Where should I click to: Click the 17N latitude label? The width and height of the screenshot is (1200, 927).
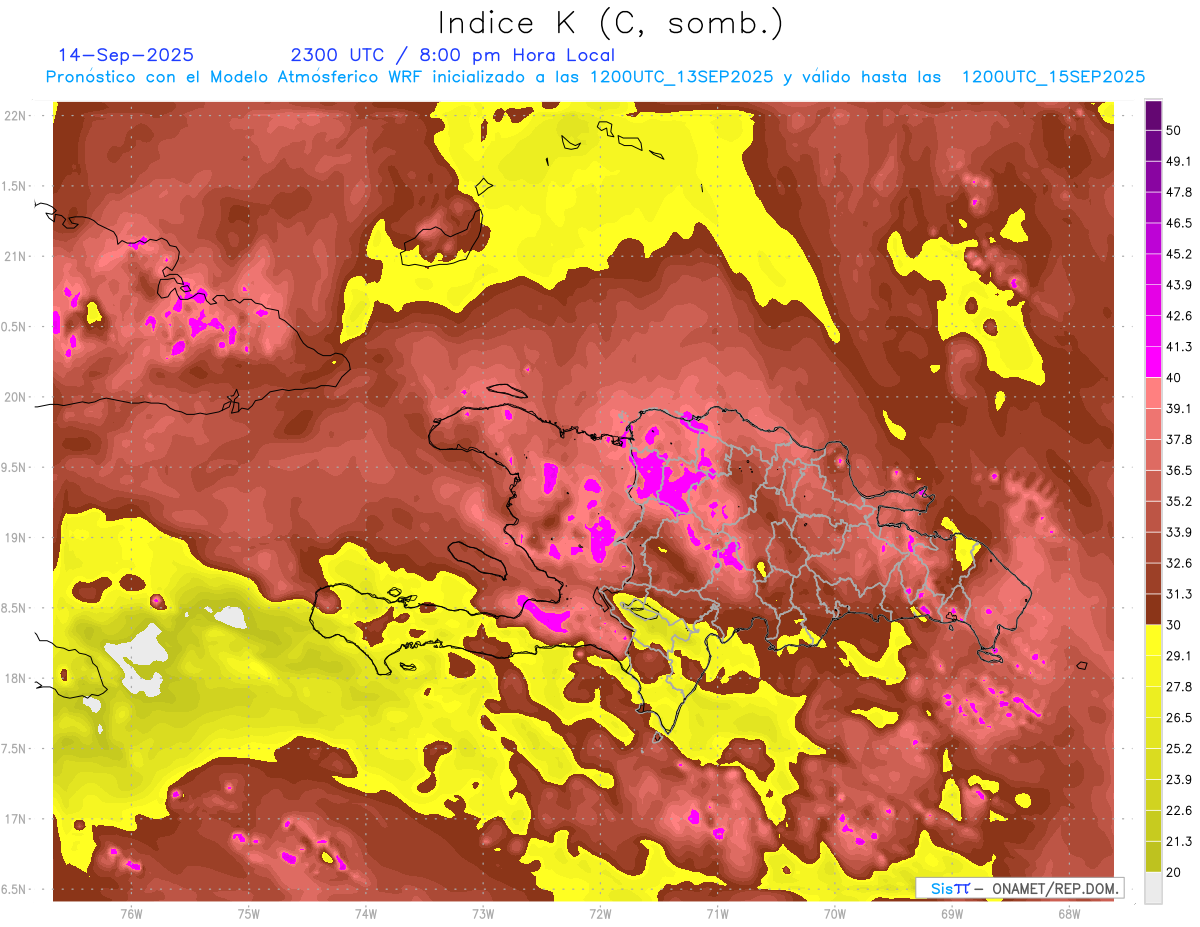click(17, 819)
